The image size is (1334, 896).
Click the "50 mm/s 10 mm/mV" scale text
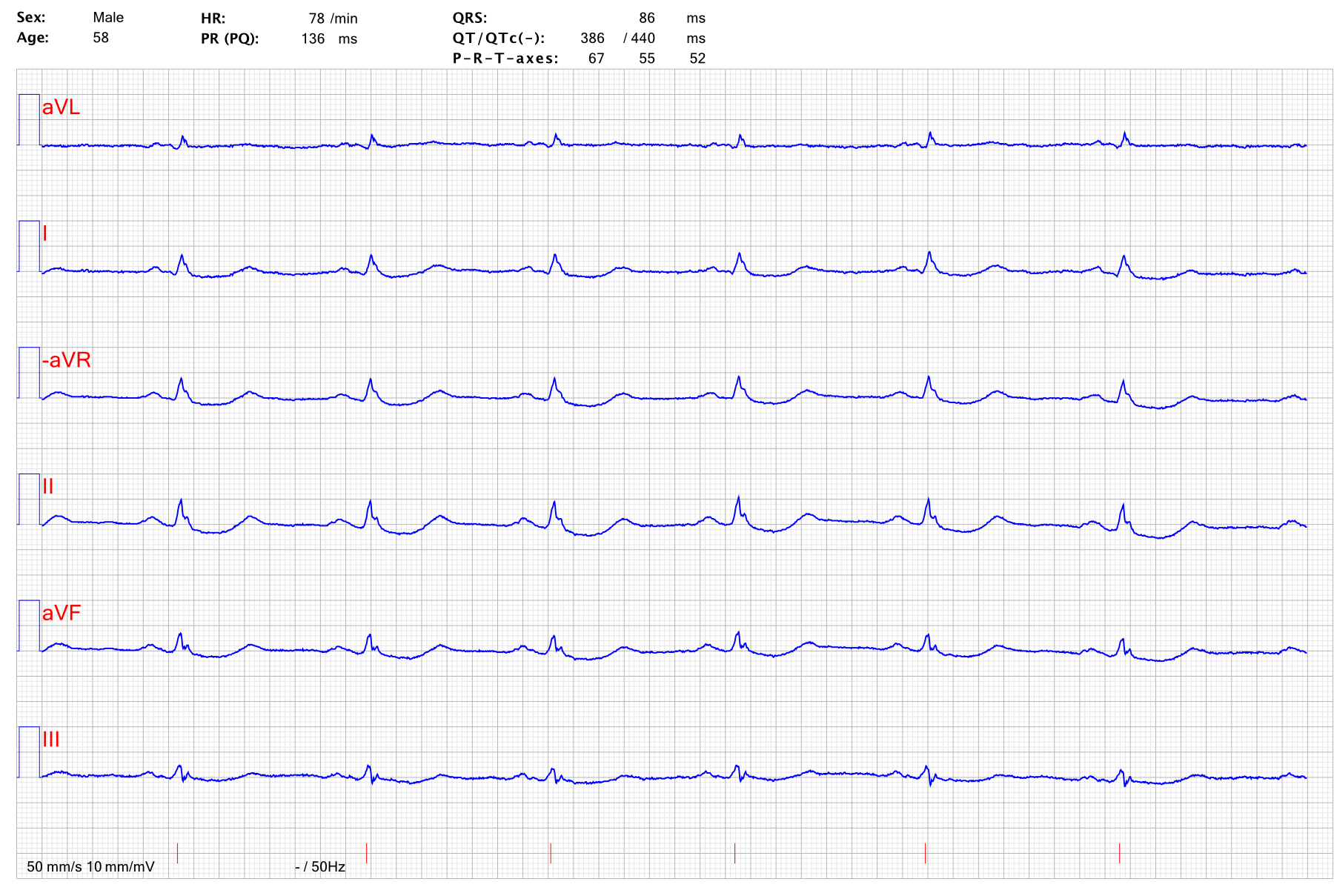point(90,866)
